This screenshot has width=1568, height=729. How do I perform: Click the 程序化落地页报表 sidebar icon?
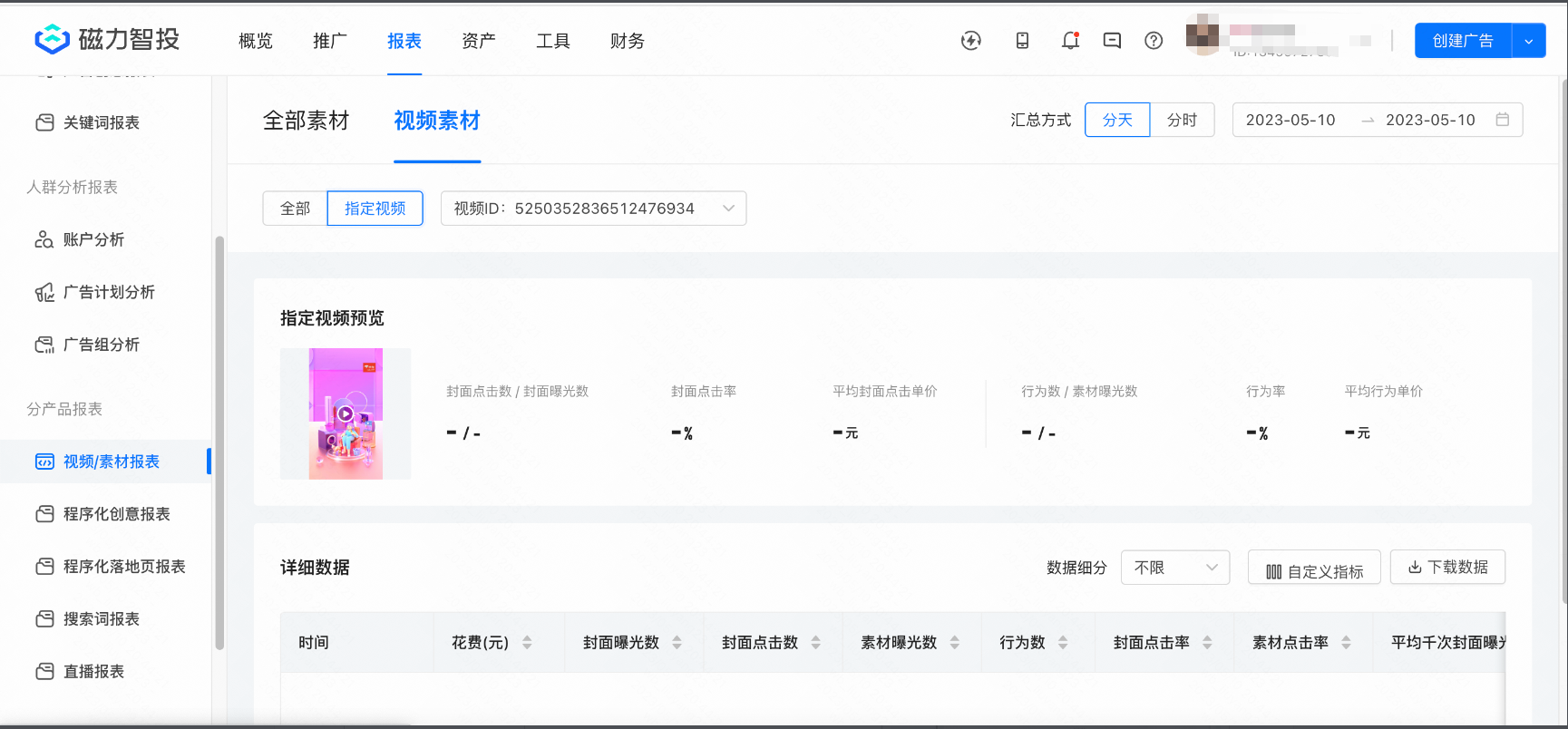(x=44, y=567)
